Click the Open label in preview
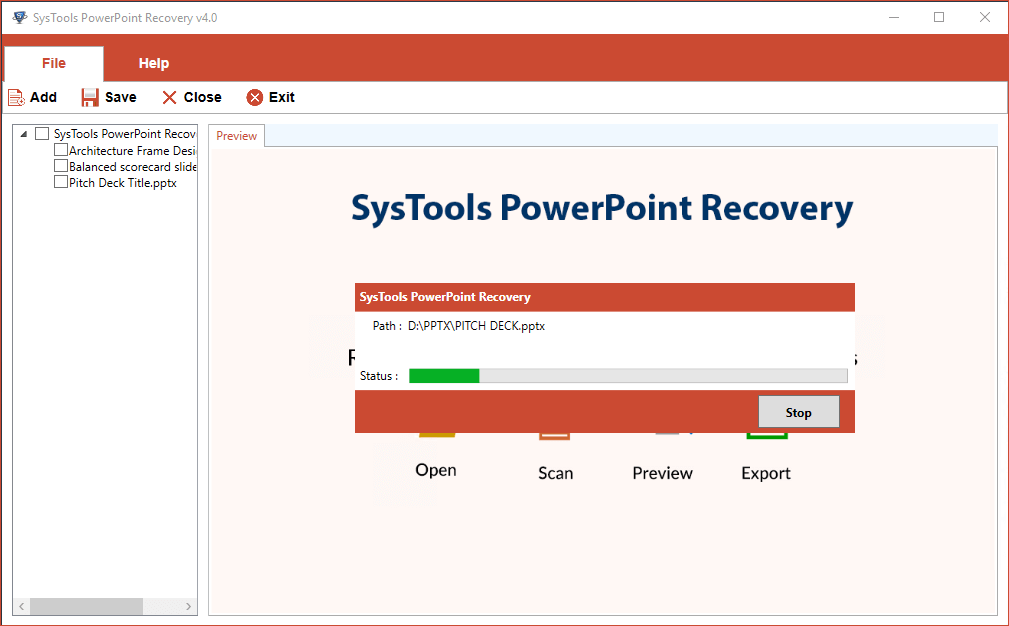Screen dimensions: 1009x626 [x=436, y=470]
